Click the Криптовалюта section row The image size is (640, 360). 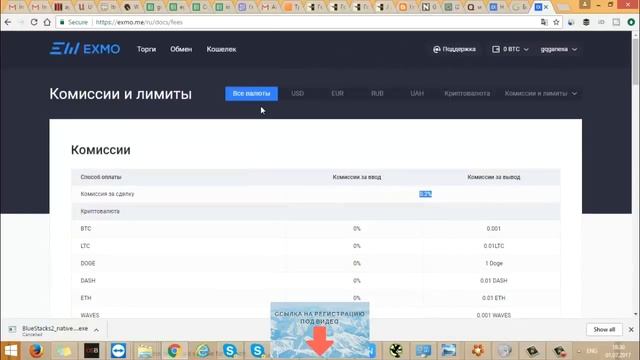pos(316,211)
